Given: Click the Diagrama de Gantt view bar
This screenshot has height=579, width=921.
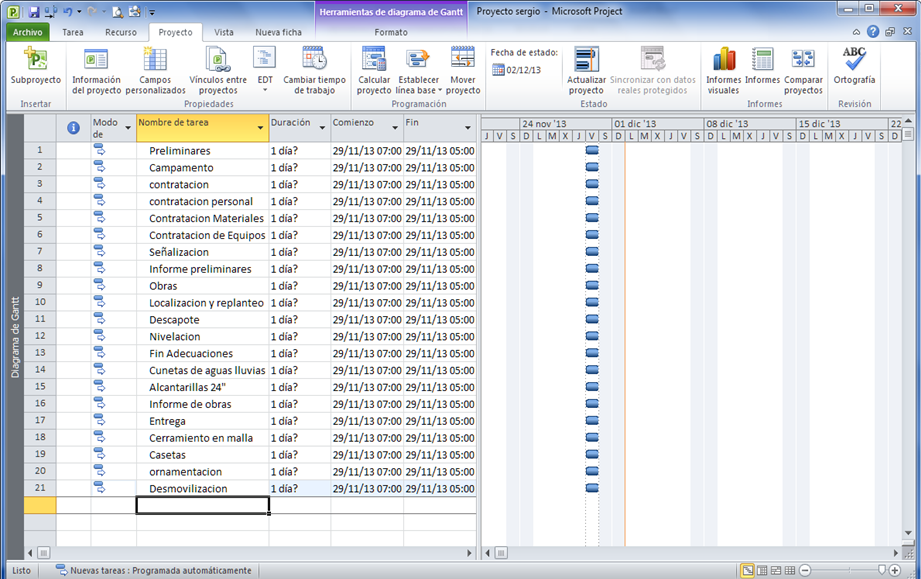Looking at the screenshot, I should [x=15, y=337].
